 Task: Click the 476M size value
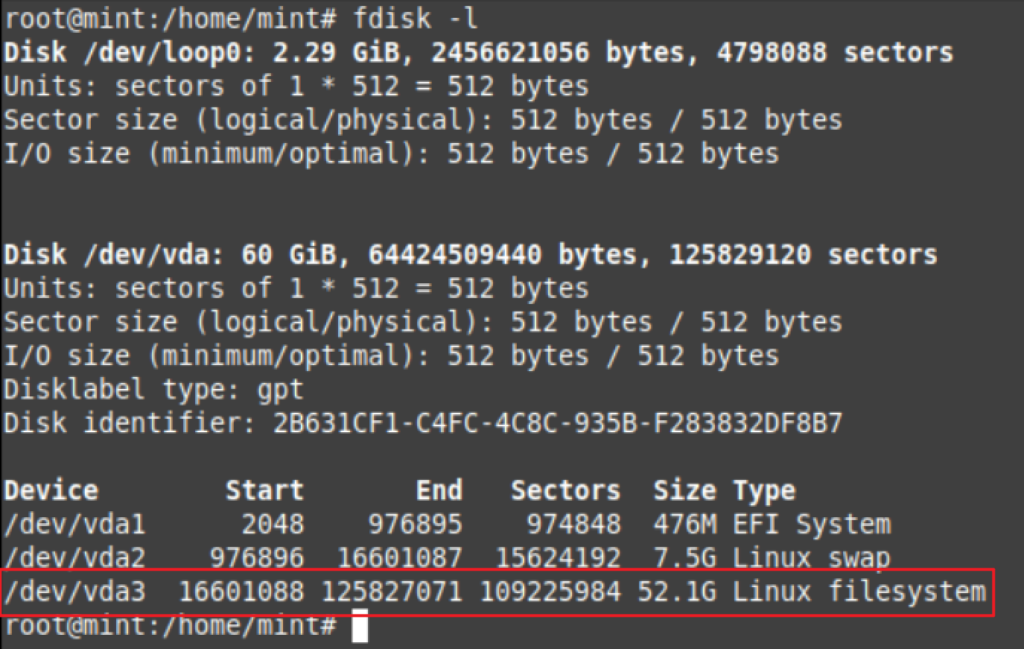tap(684, 524)
